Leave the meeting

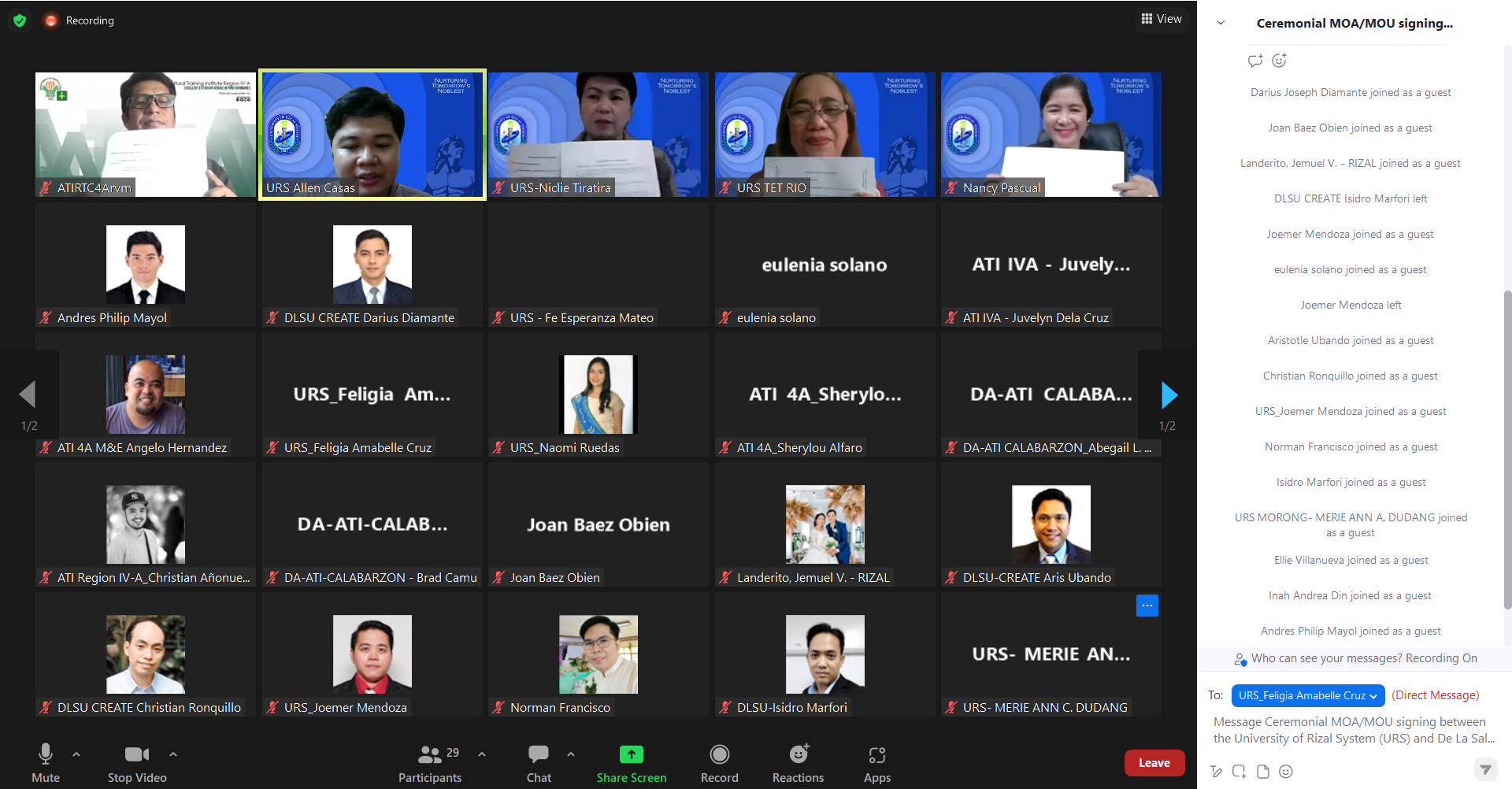click(x=1154, y=763)
